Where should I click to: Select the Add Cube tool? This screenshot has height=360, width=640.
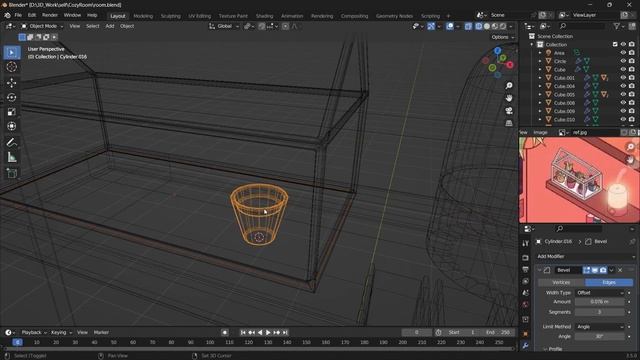(x=11, y=173)
